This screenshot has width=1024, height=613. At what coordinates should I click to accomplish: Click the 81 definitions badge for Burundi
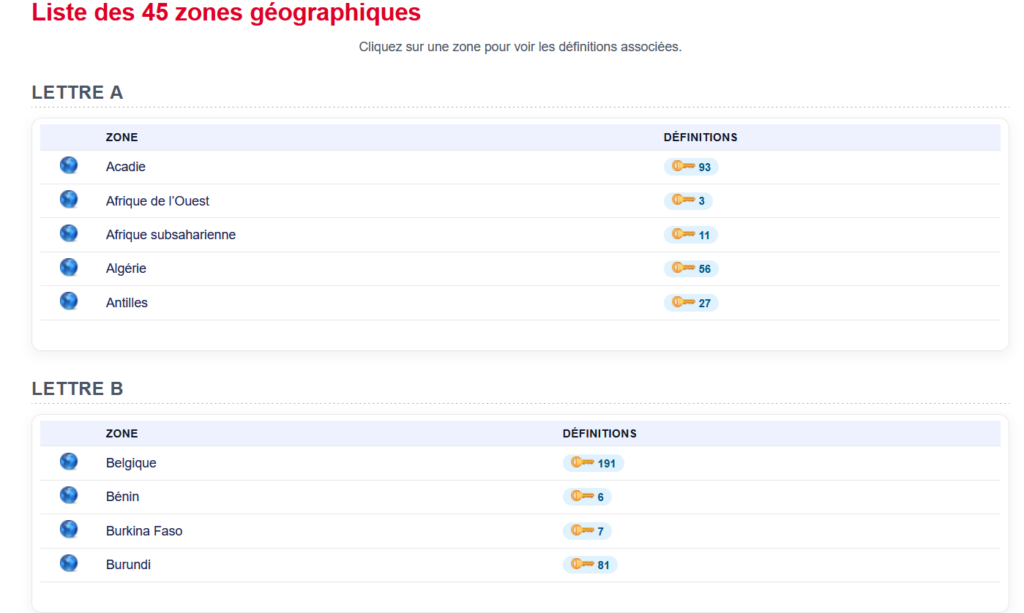tap(590, 565)
